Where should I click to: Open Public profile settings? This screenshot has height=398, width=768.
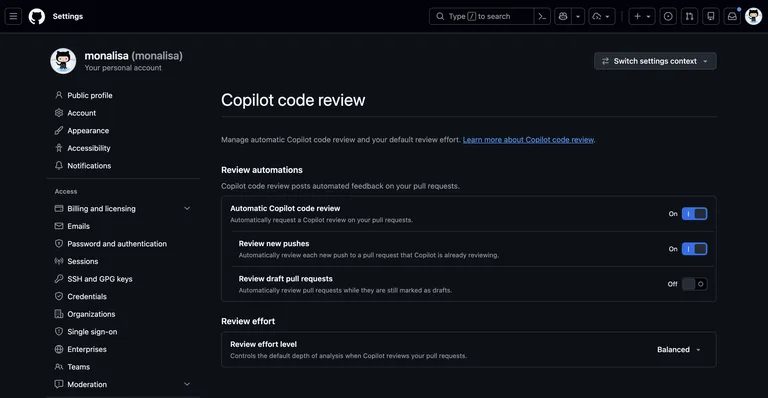90,95
